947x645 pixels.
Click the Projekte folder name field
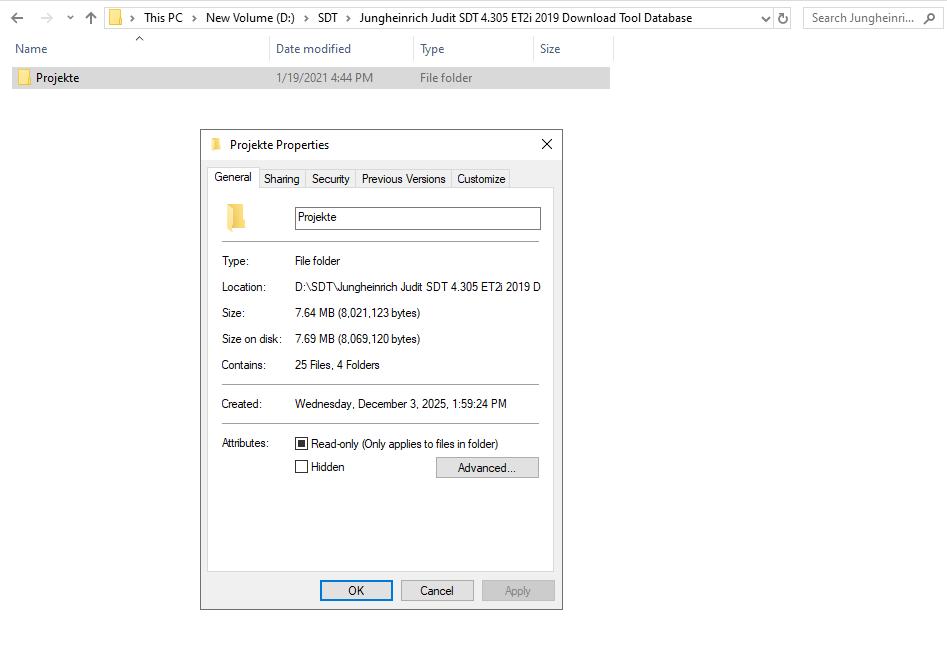(x=417, y=218)
